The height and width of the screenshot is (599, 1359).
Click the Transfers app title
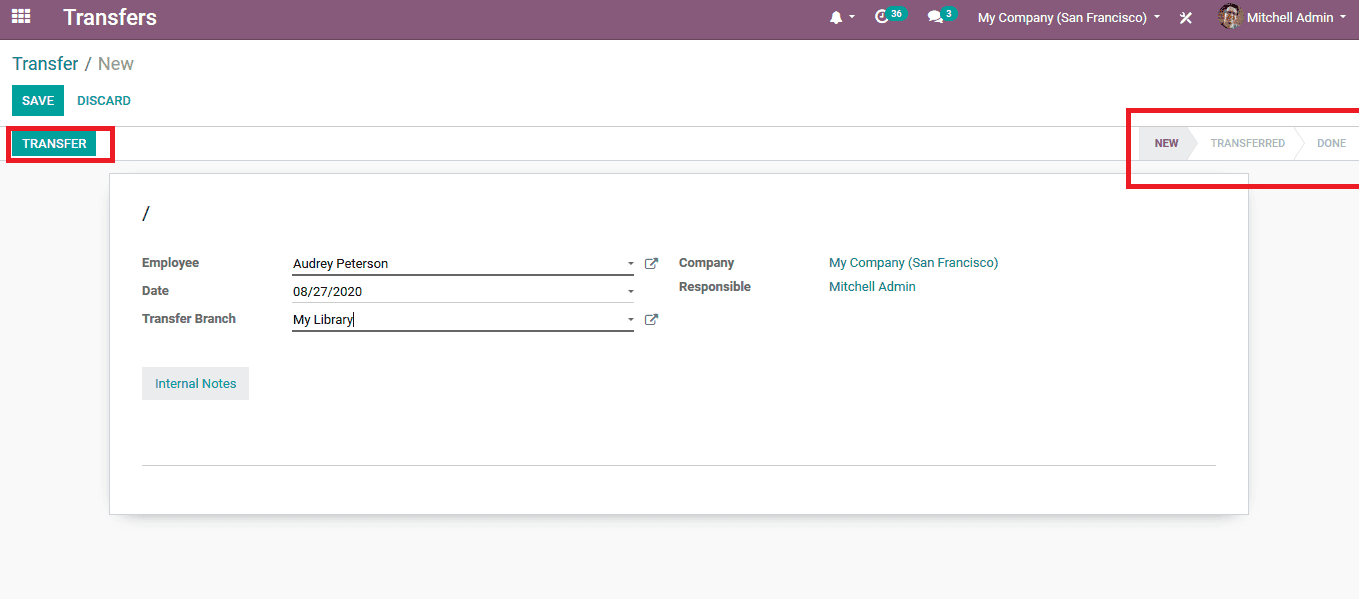click(110, 17)
